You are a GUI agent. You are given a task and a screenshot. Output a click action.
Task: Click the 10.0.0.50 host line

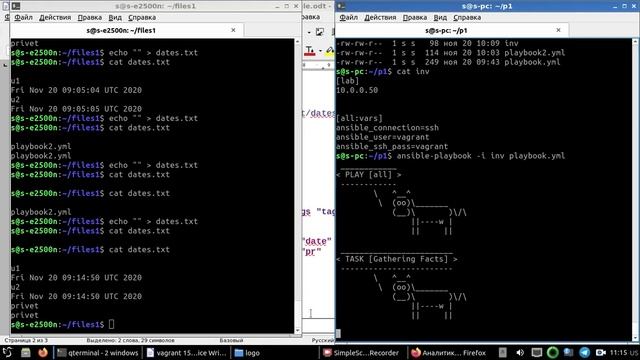point(357,90)
